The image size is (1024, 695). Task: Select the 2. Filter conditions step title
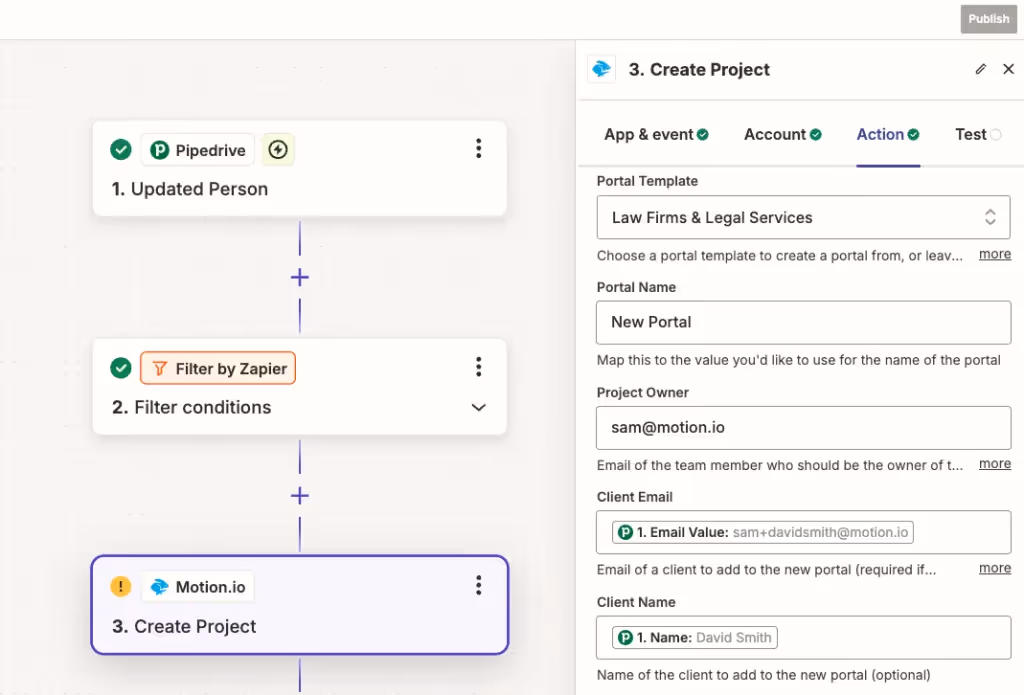click(191, 408)
